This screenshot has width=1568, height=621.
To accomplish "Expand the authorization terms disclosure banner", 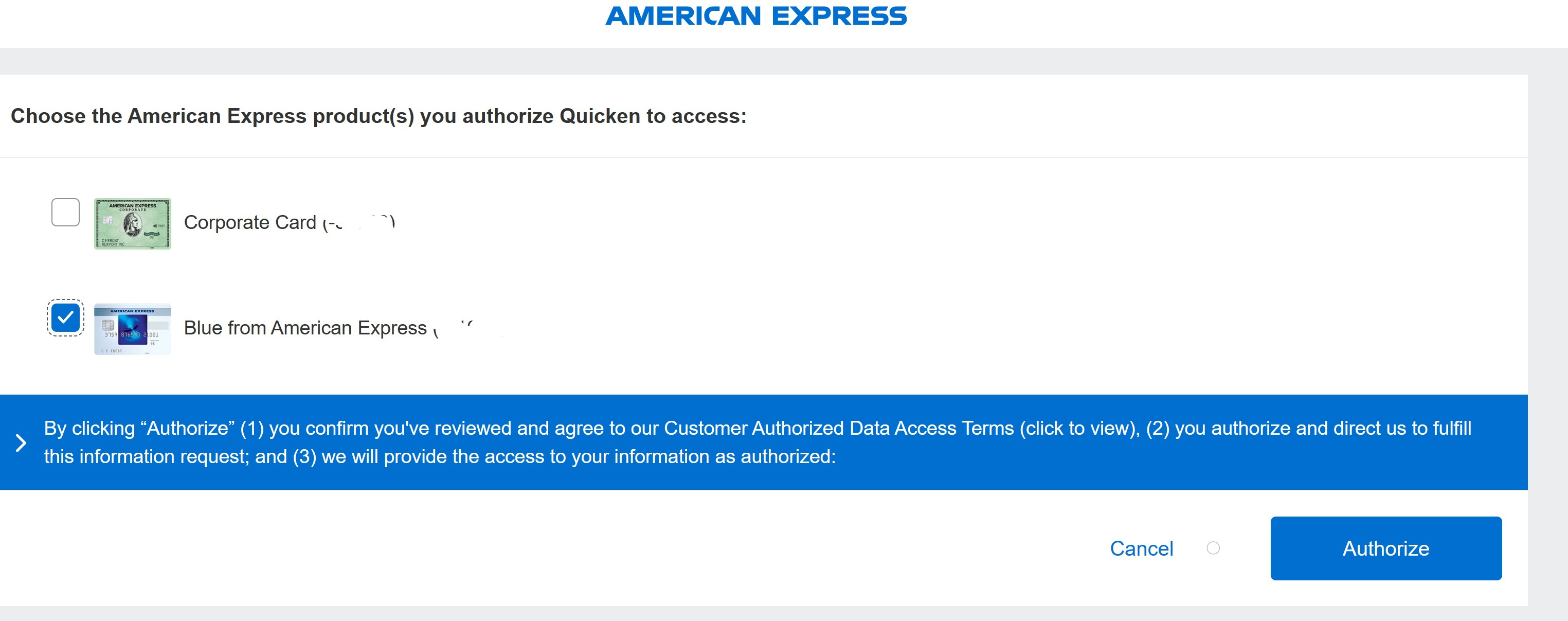I will [x=22, y=442].
